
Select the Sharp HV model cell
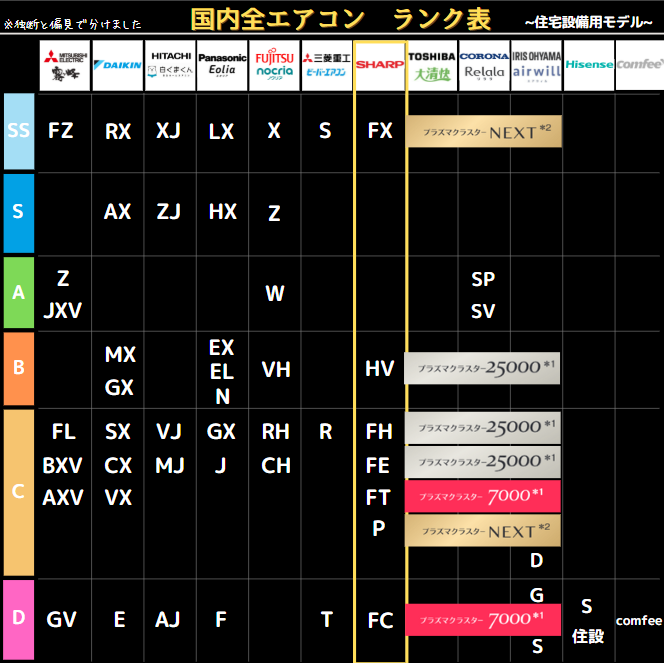(380, 369)
